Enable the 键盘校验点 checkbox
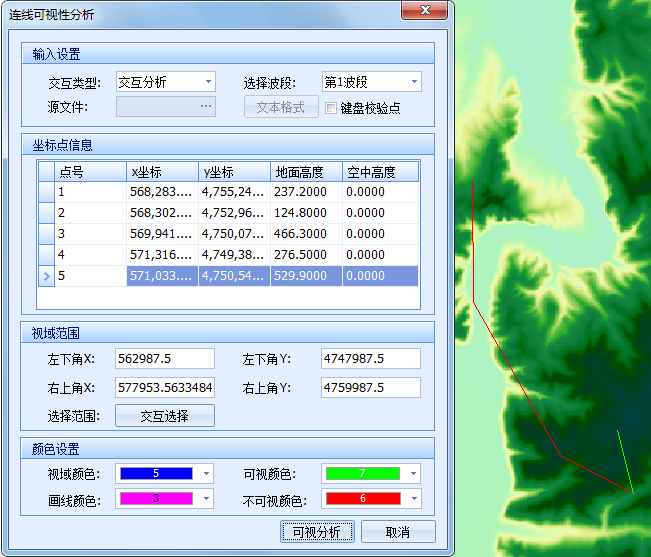651x557 pixels. coord(331,108)
